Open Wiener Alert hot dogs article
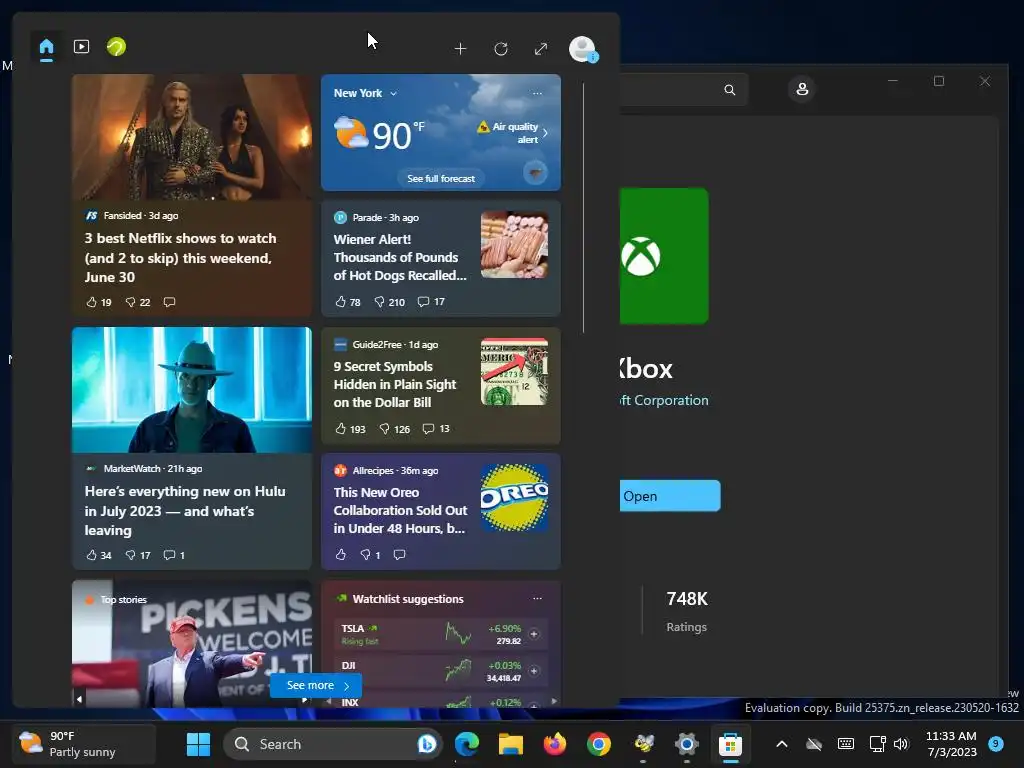Screen dimensions: 1024x768 [400, 257]
